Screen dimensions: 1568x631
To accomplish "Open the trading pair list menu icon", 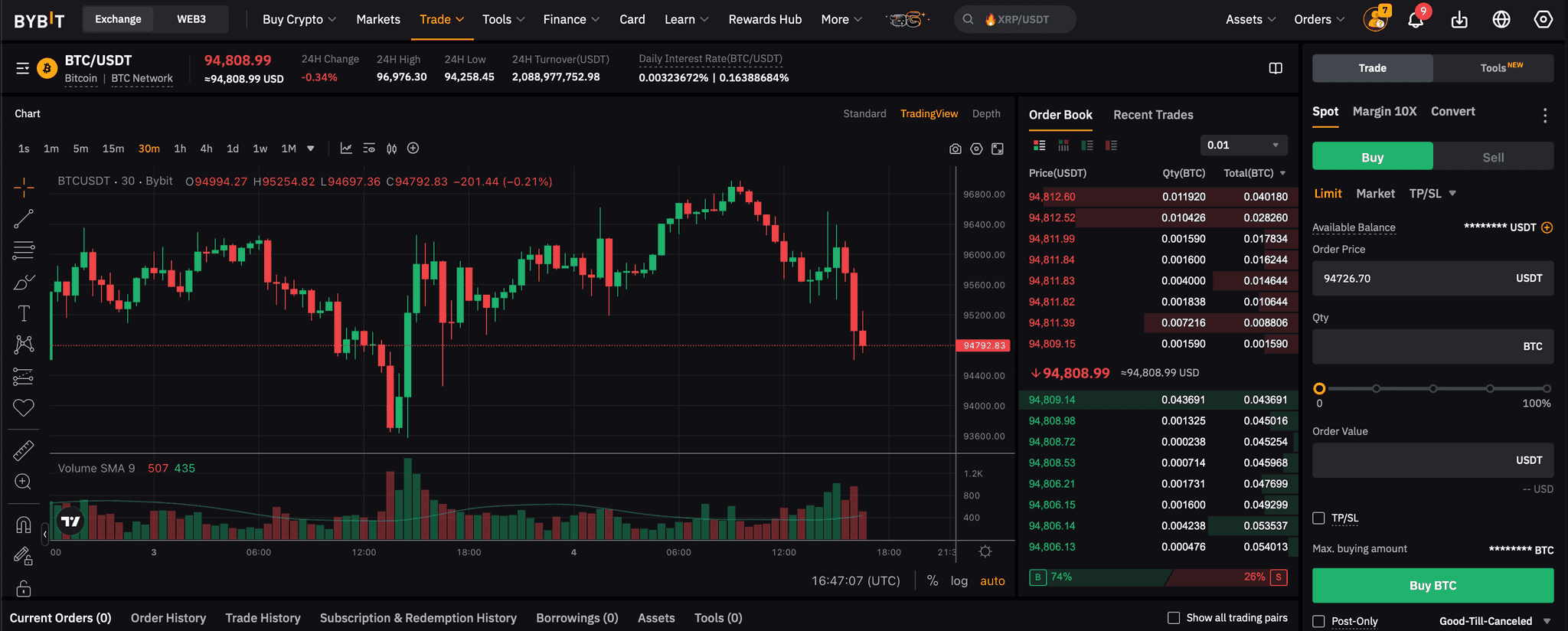I will tap(23, 69).
